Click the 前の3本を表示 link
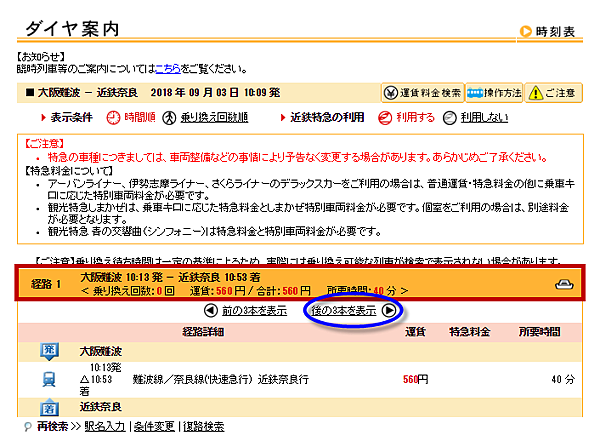 click(x=254, y=310)
